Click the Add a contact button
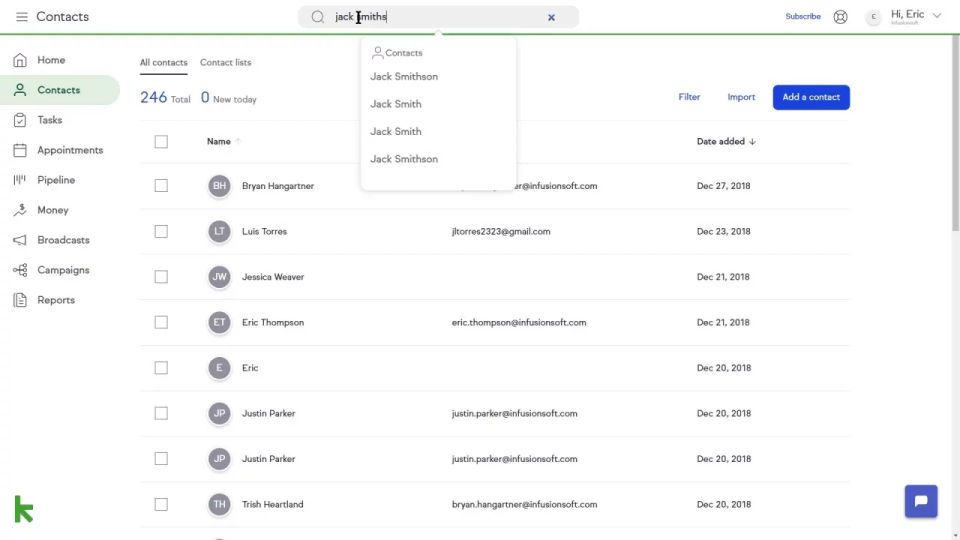Screen dimensions: 960x540 pos(811,97)
